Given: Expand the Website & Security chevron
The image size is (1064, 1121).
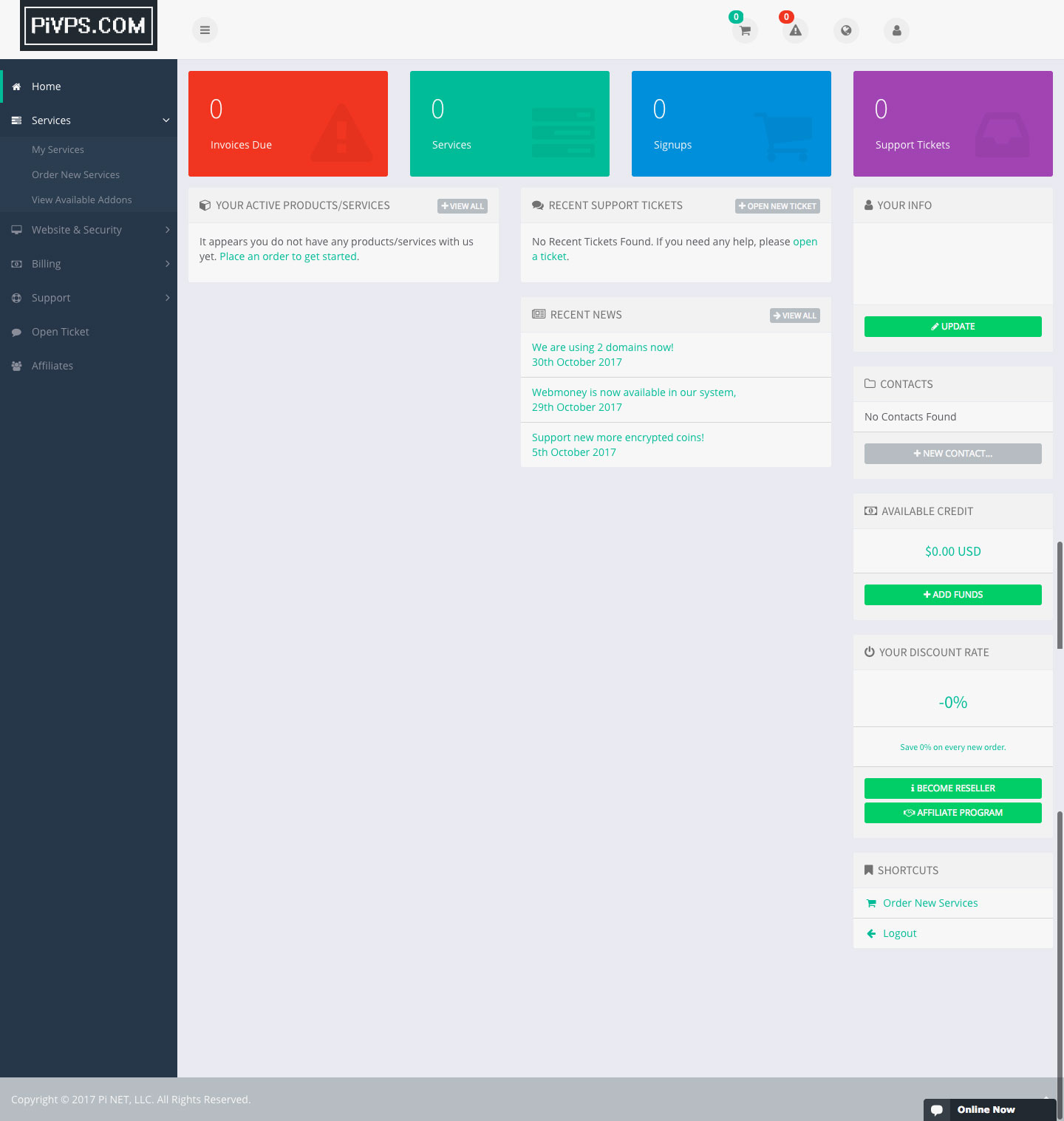Looking at the screenshot, I should click(168, 230).
